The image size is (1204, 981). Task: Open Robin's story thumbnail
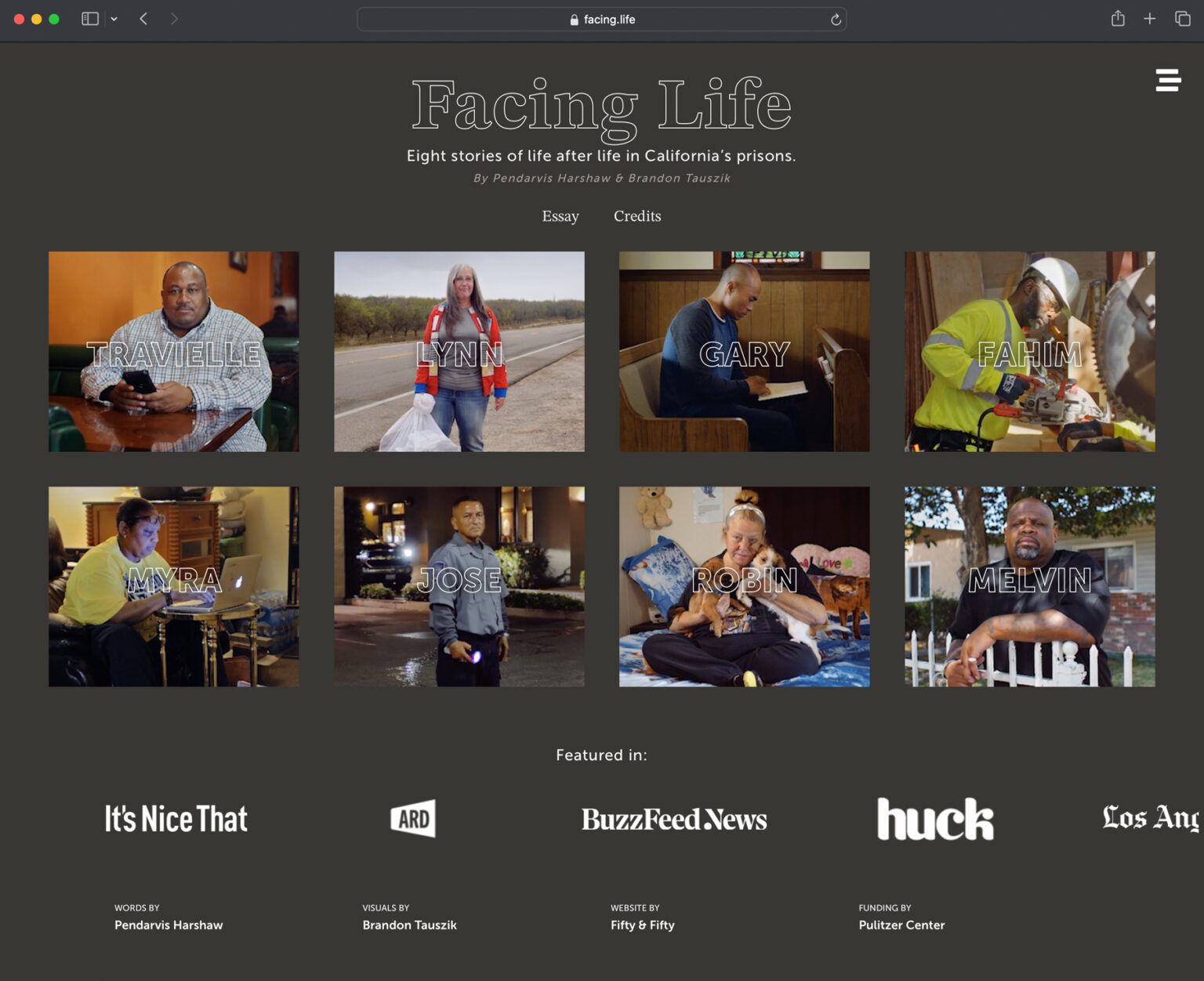(x=745, y=587)
